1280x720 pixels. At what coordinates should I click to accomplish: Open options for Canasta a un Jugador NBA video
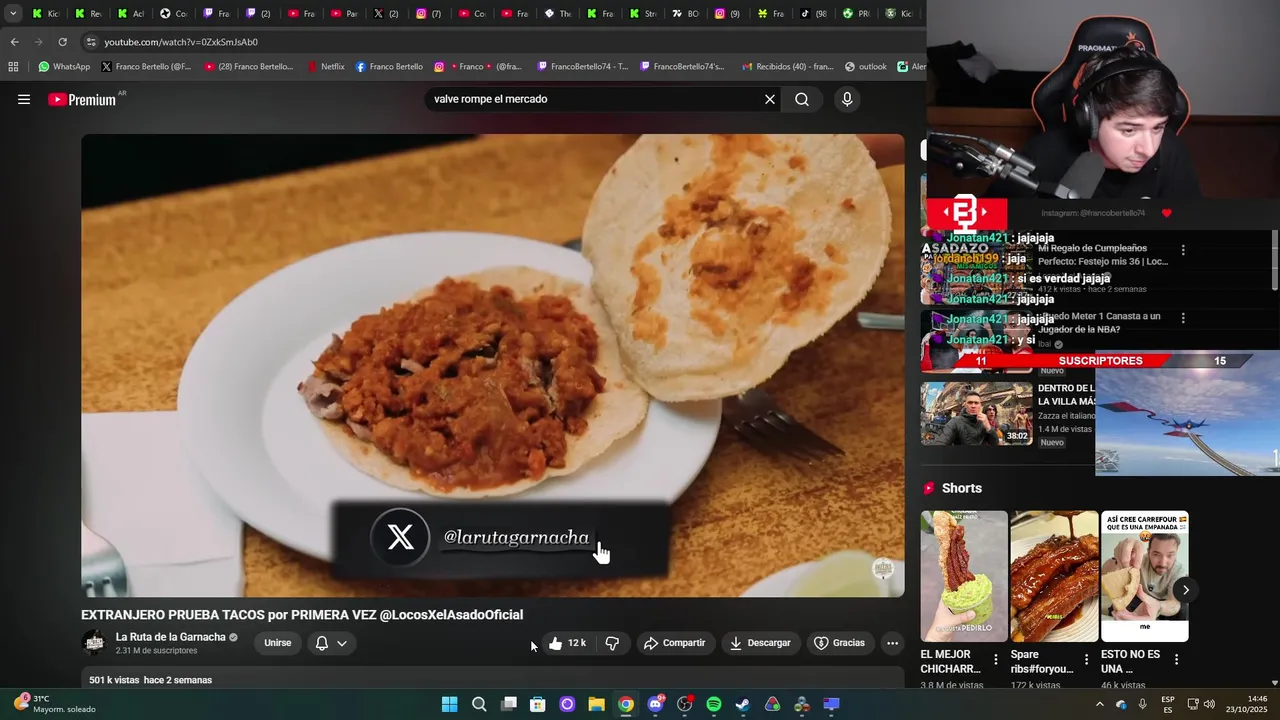click(x=1183, y=318)
